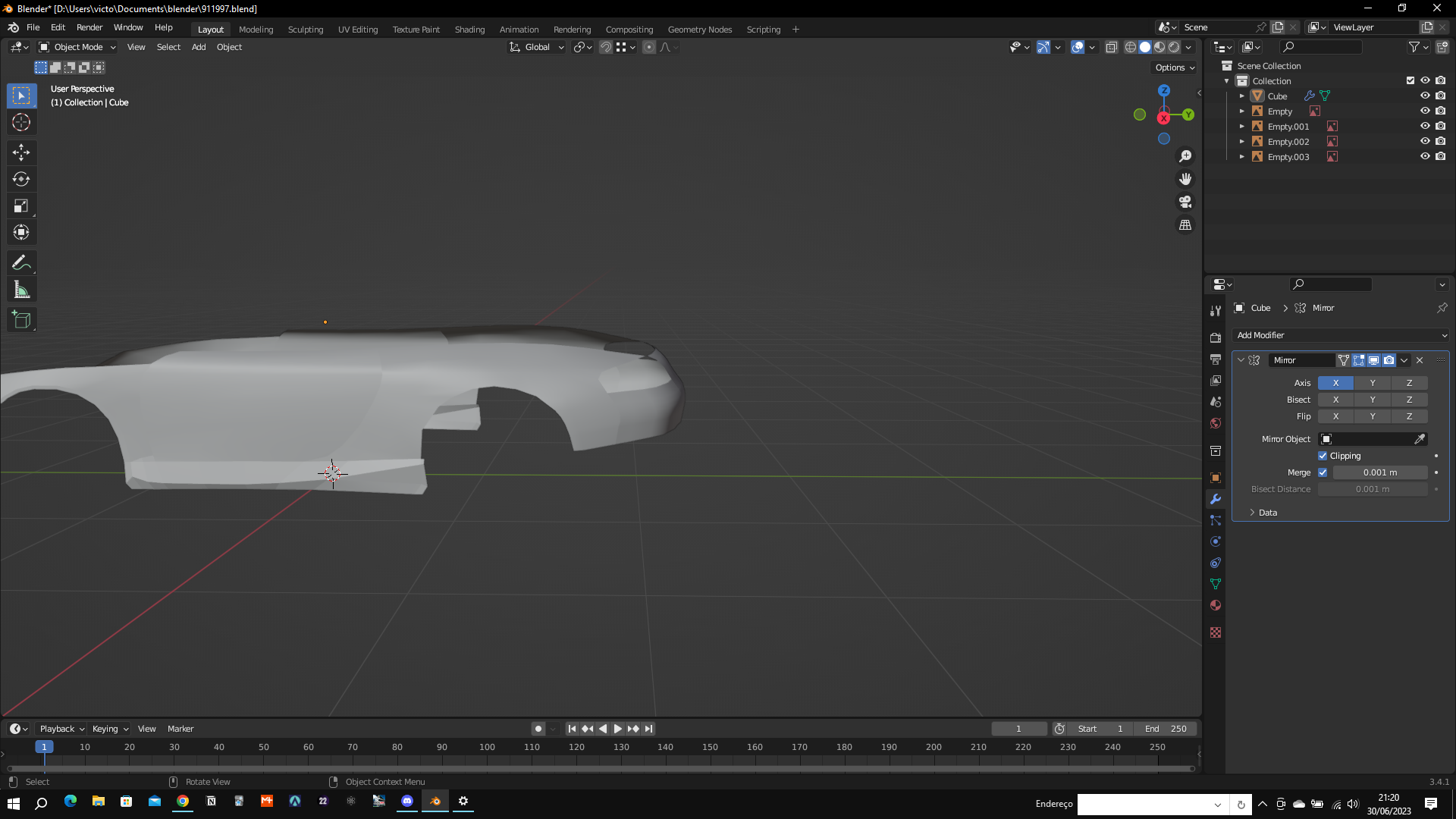Image resolution: width=1456 pixels, height=819 pixels.
Task: Switch to the Sculpting workspace tab
Action: click(x=305, y=30)
